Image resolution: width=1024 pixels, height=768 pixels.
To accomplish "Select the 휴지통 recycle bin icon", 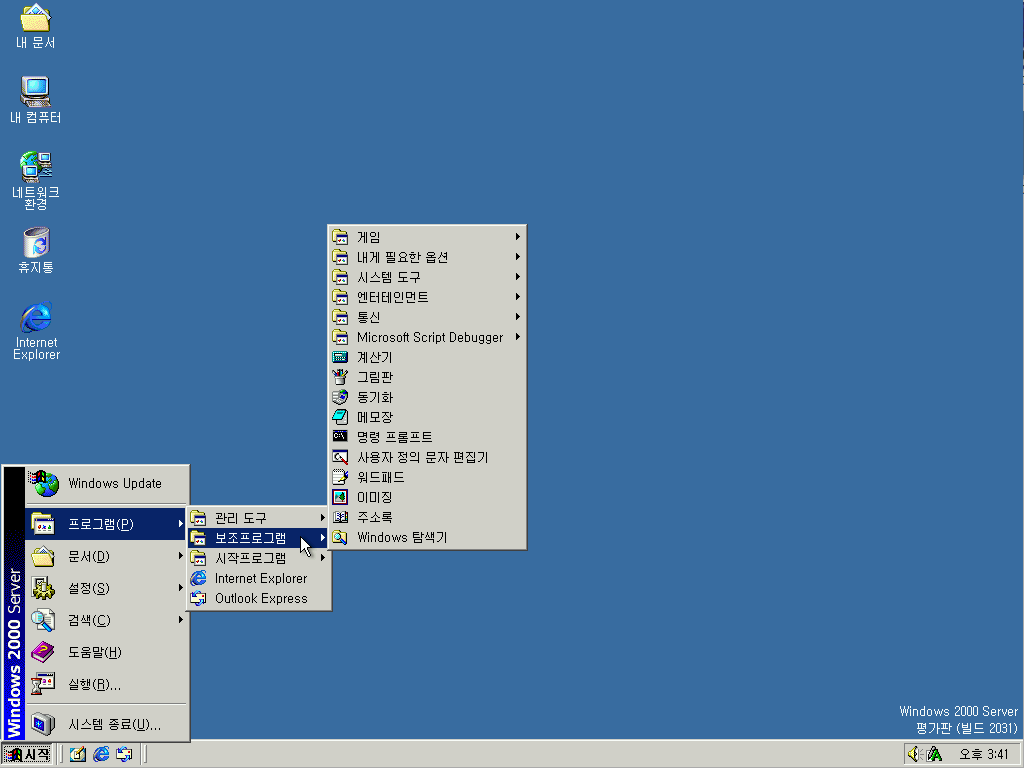I will click(x=35, y=250).
